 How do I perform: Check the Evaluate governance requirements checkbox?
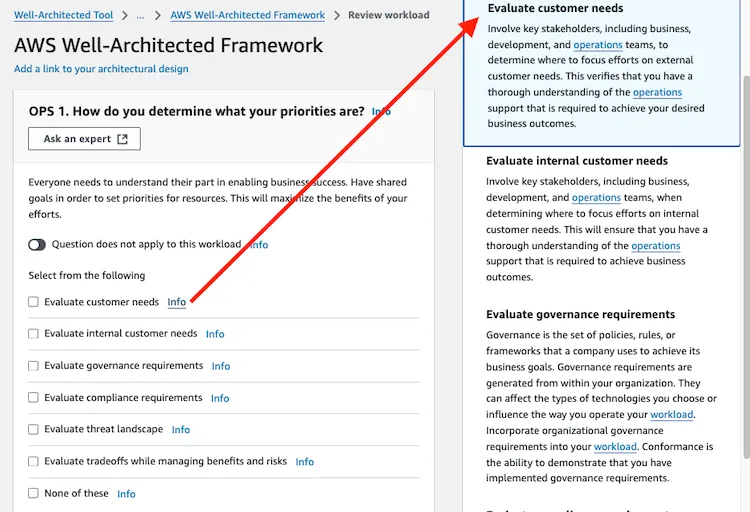[33, 366]
